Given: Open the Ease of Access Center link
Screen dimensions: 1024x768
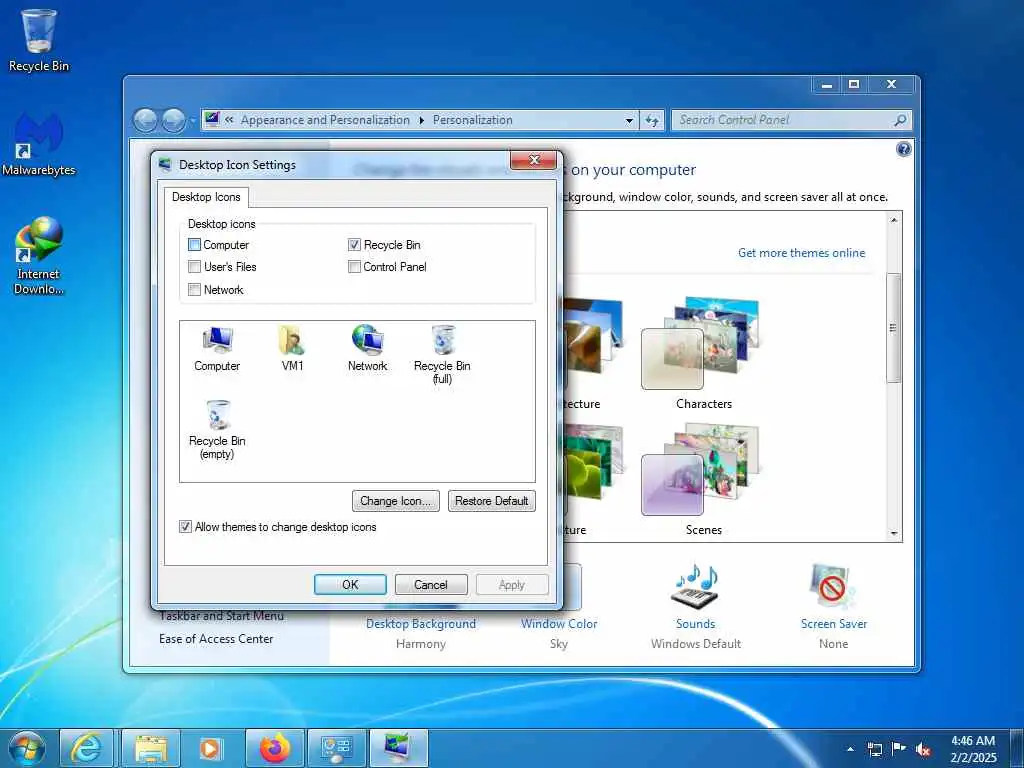Looking at the screenshot, I should pyautogui.click(x=216, y=639).
